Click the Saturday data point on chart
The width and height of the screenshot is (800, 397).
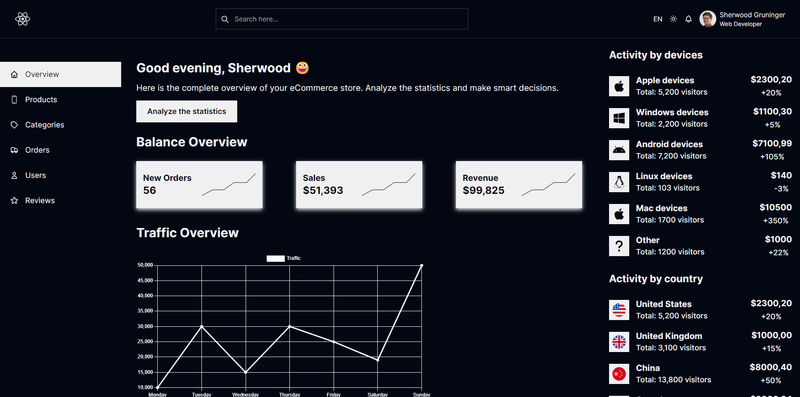tap(378, 360)
